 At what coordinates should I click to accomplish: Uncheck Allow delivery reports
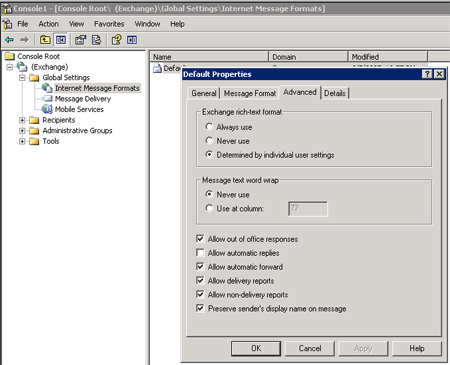pos(200,280)
